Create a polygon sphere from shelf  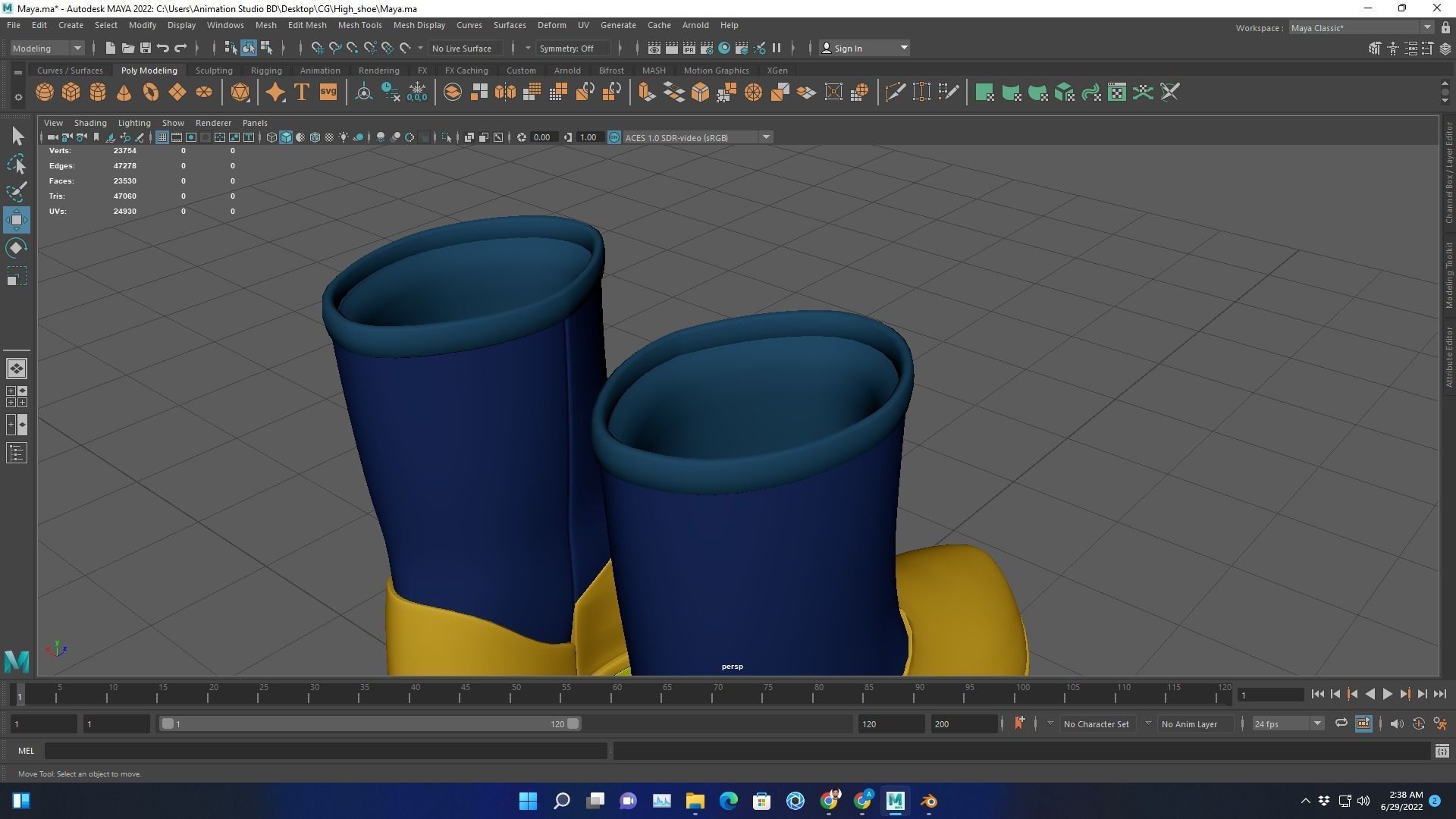click(x=45, y=93)
